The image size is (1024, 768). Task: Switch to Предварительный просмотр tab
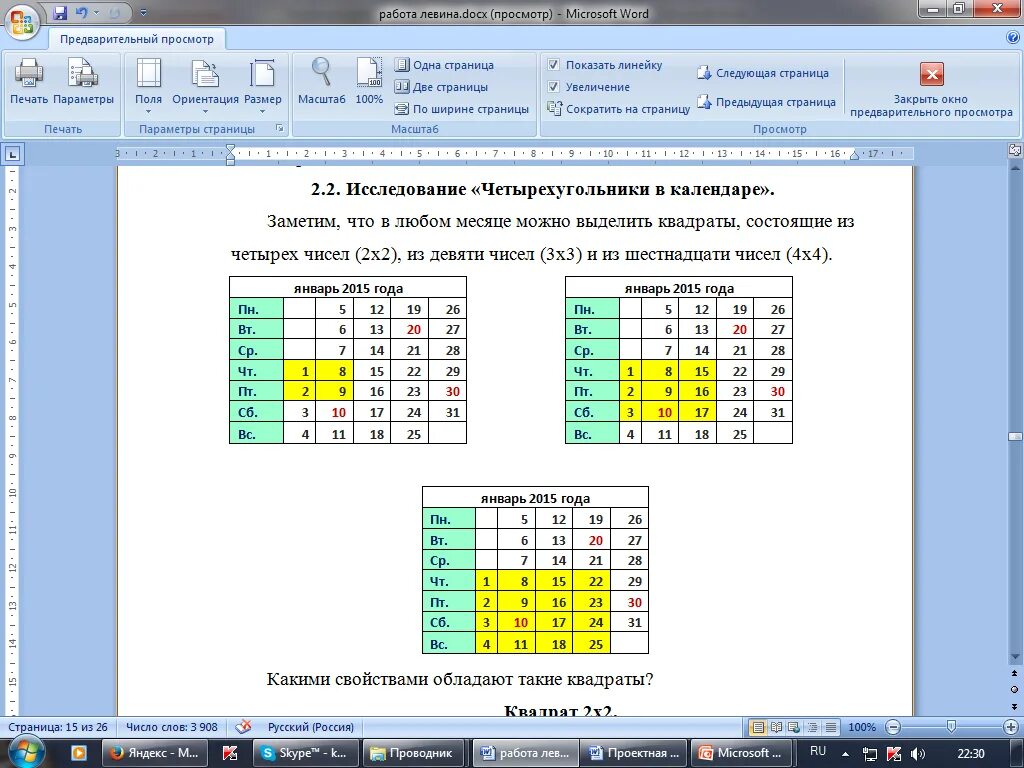click(x=136, y=39)
